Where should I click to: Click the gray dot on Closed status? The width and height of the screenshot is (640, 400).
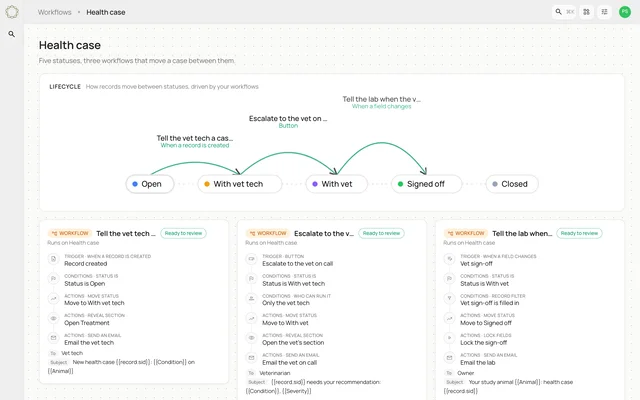click(x=495, y=184)
